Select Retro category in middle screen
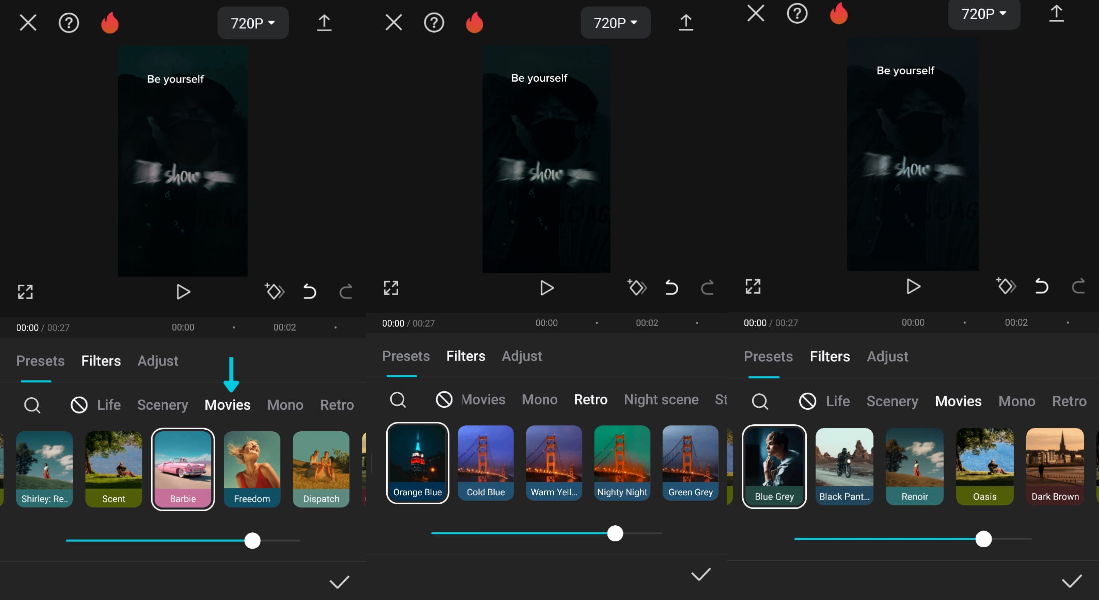Screen dimensions: 1100x600 coord(591,399)
